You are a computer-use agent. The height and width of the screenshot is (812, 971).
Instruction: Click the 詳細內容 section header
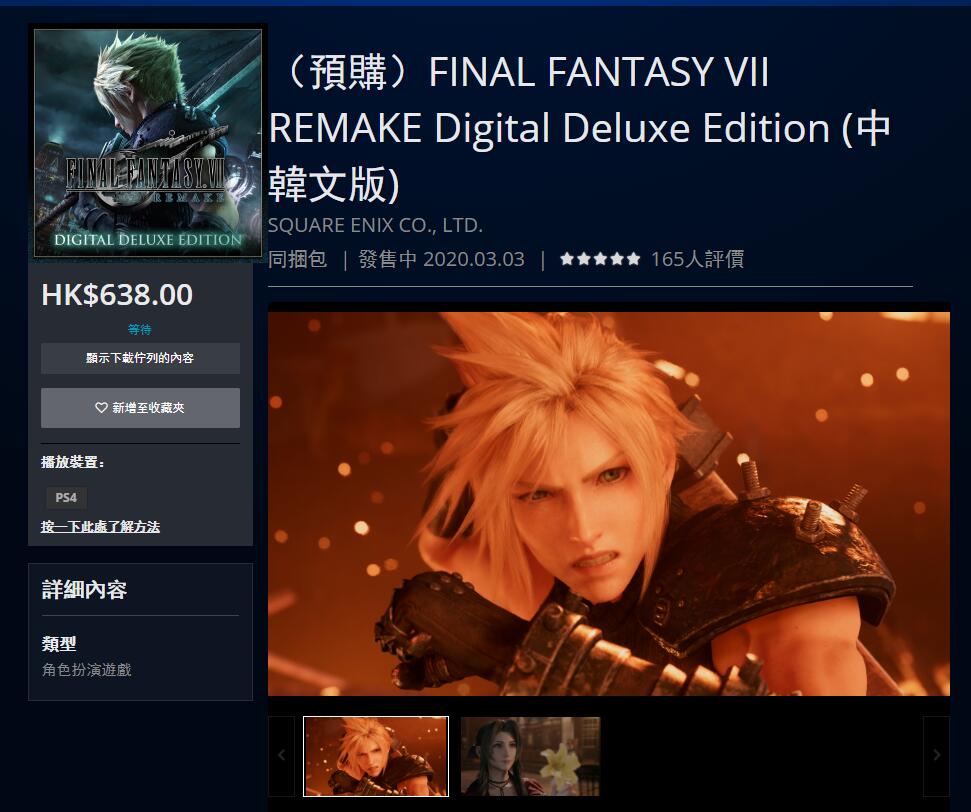click(x=84, y=590)
